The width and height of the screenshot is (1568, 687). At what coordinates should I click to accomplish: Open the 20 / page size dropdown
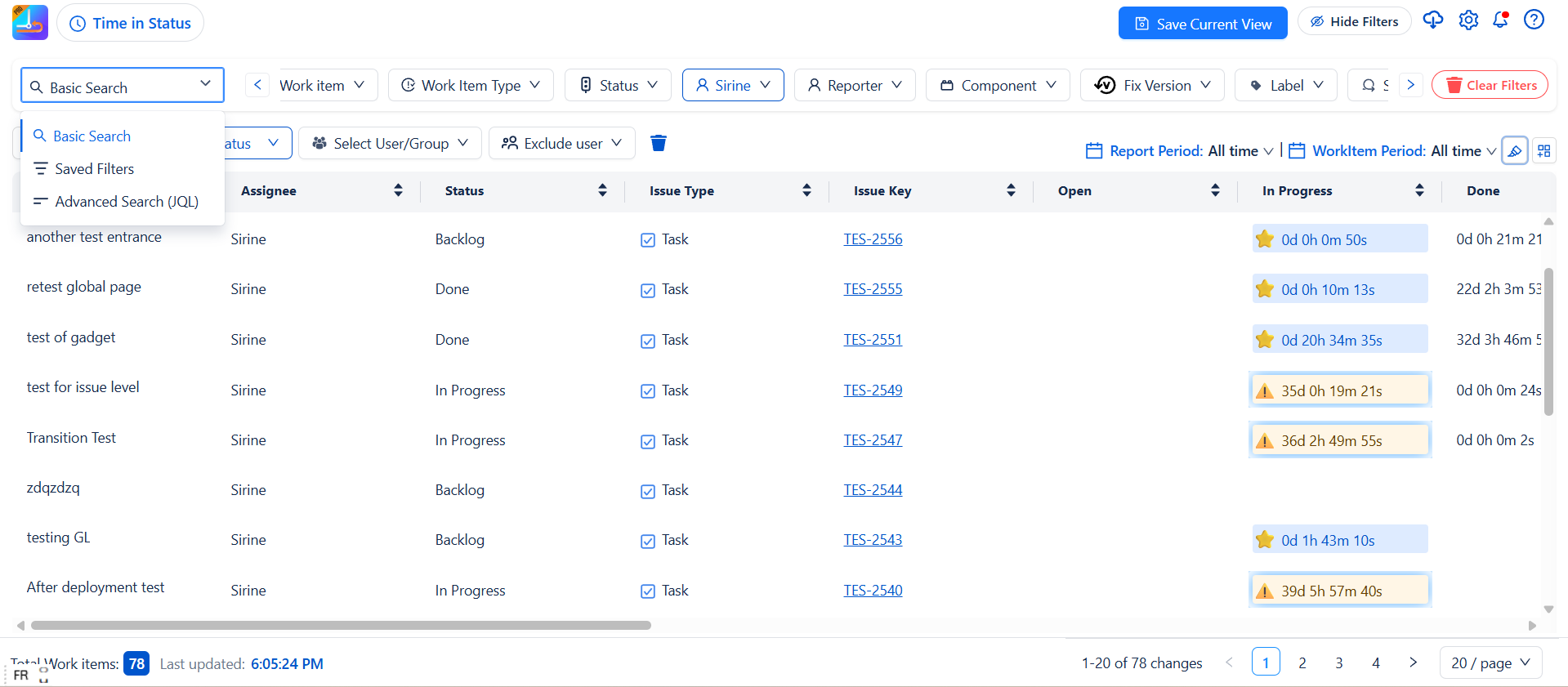pos(1490,663)
